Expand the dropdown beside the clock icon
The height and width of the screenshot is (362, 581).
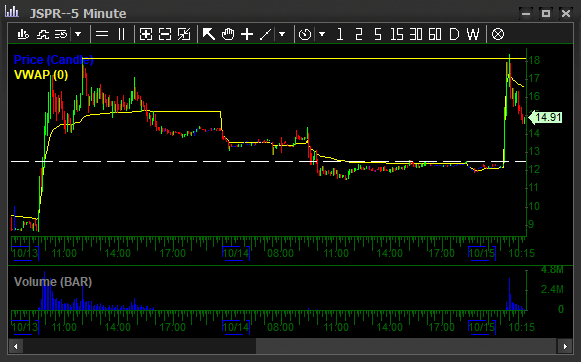322,34
